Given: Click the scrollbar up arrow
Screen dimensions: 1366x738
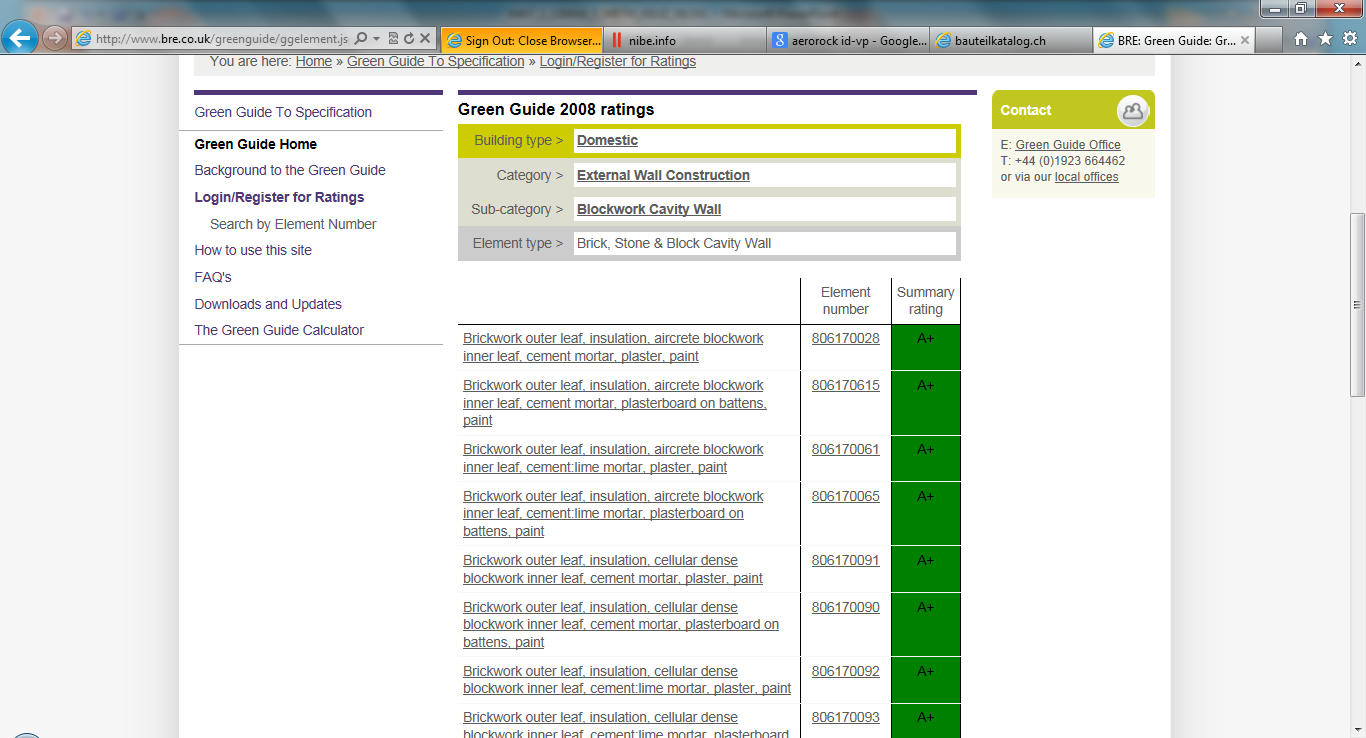Looking at the screenshot, I should [1357, 63].
